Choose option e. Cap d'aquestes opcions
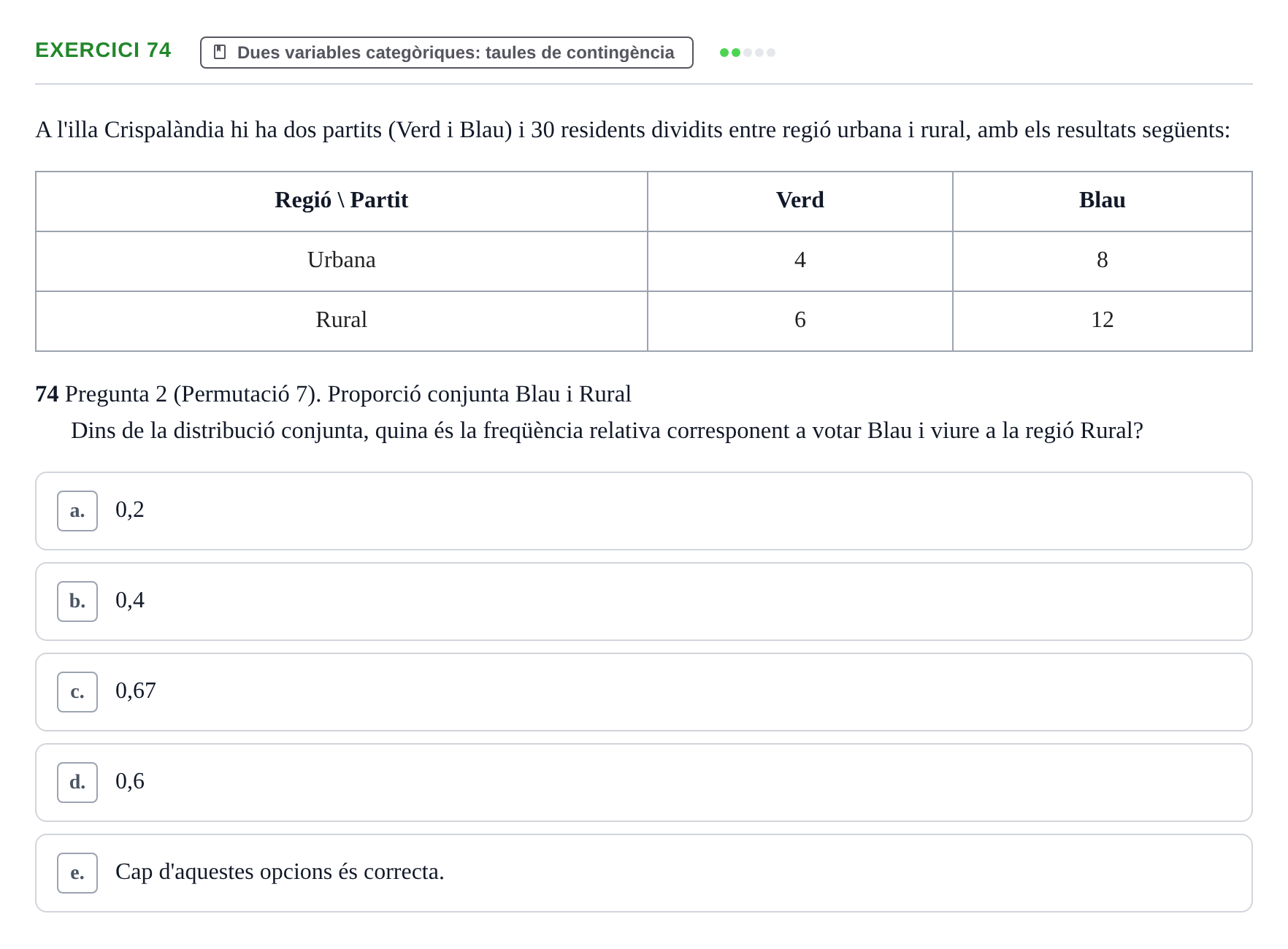1288x949 pixels. coord(643,873)
